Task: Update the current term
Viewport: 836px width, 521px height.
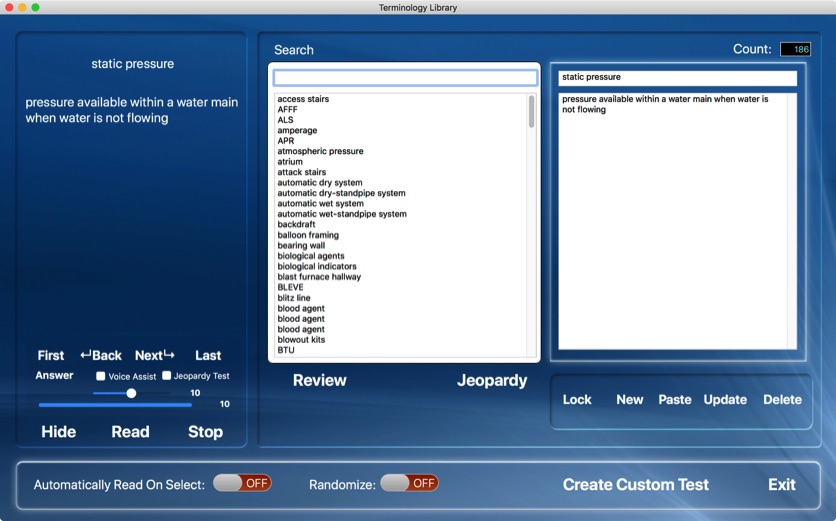Action: 725,400
